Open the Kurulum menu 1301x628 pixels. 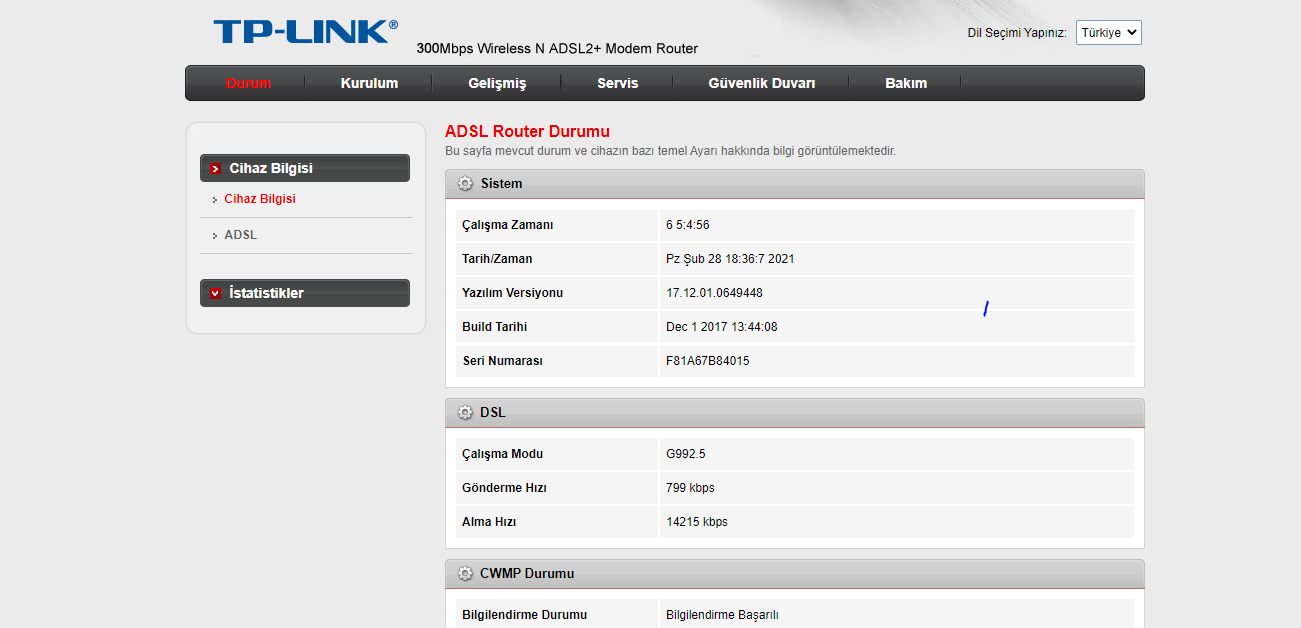click(x=369, y=83)
